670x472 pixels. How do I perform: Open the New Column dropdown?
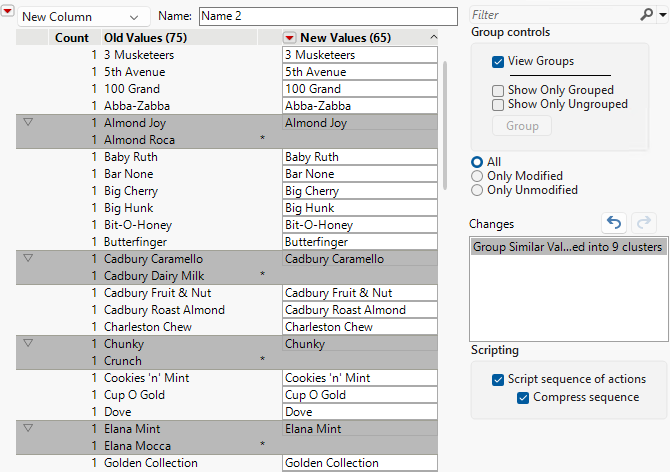click(x=83, y=17)
